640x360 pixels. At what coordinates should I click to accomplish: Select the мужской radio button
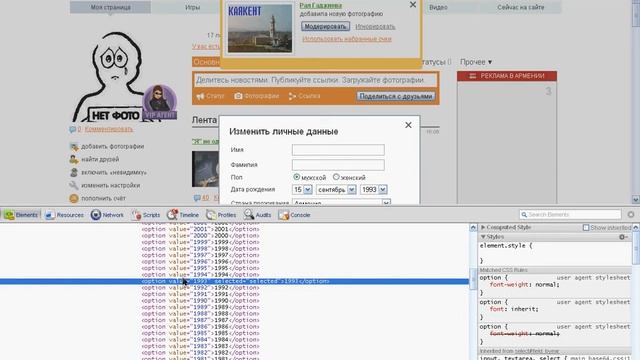tap(297, 177)
